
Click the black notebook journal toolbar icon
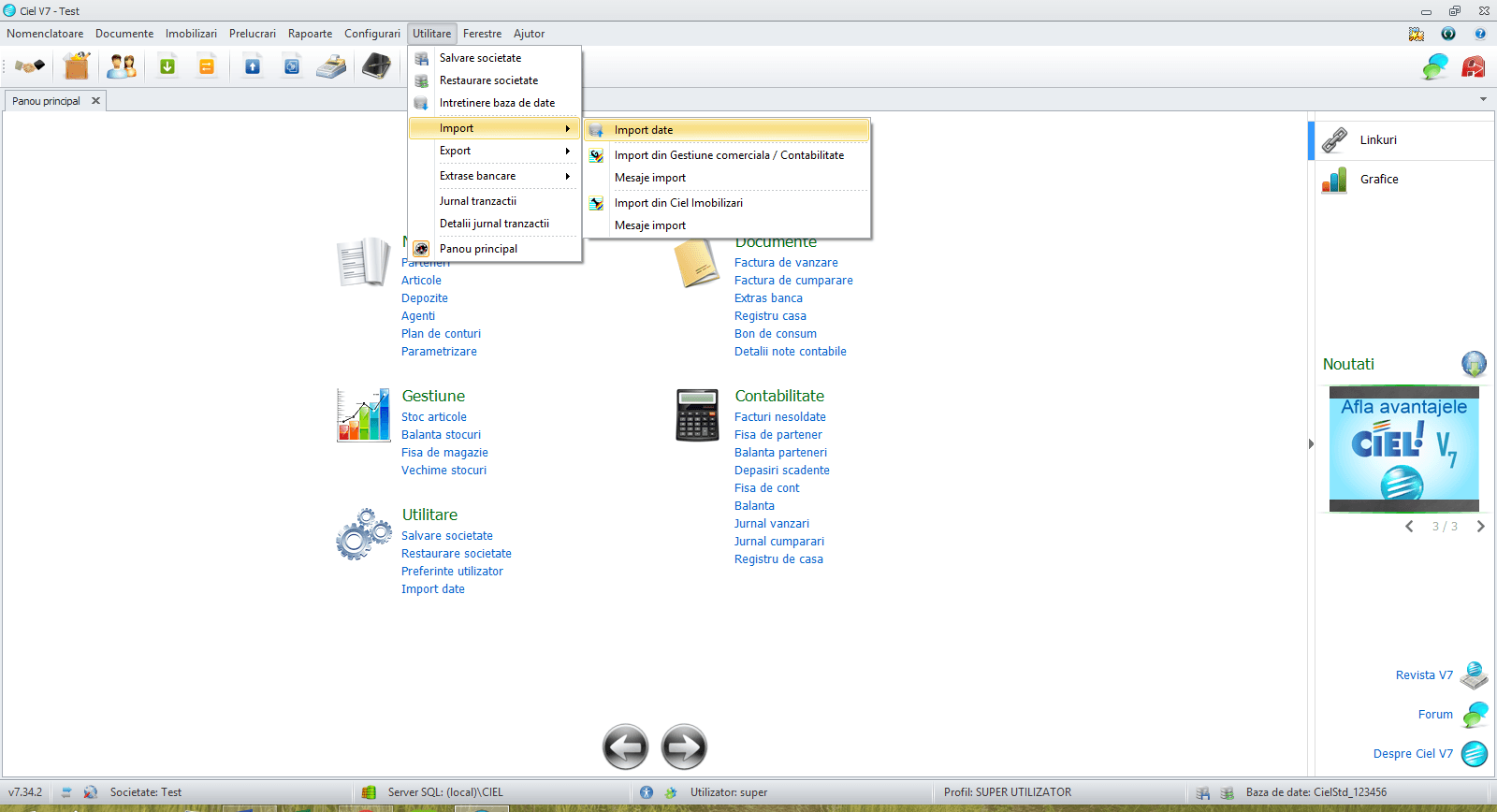click(x=376, y=66)
